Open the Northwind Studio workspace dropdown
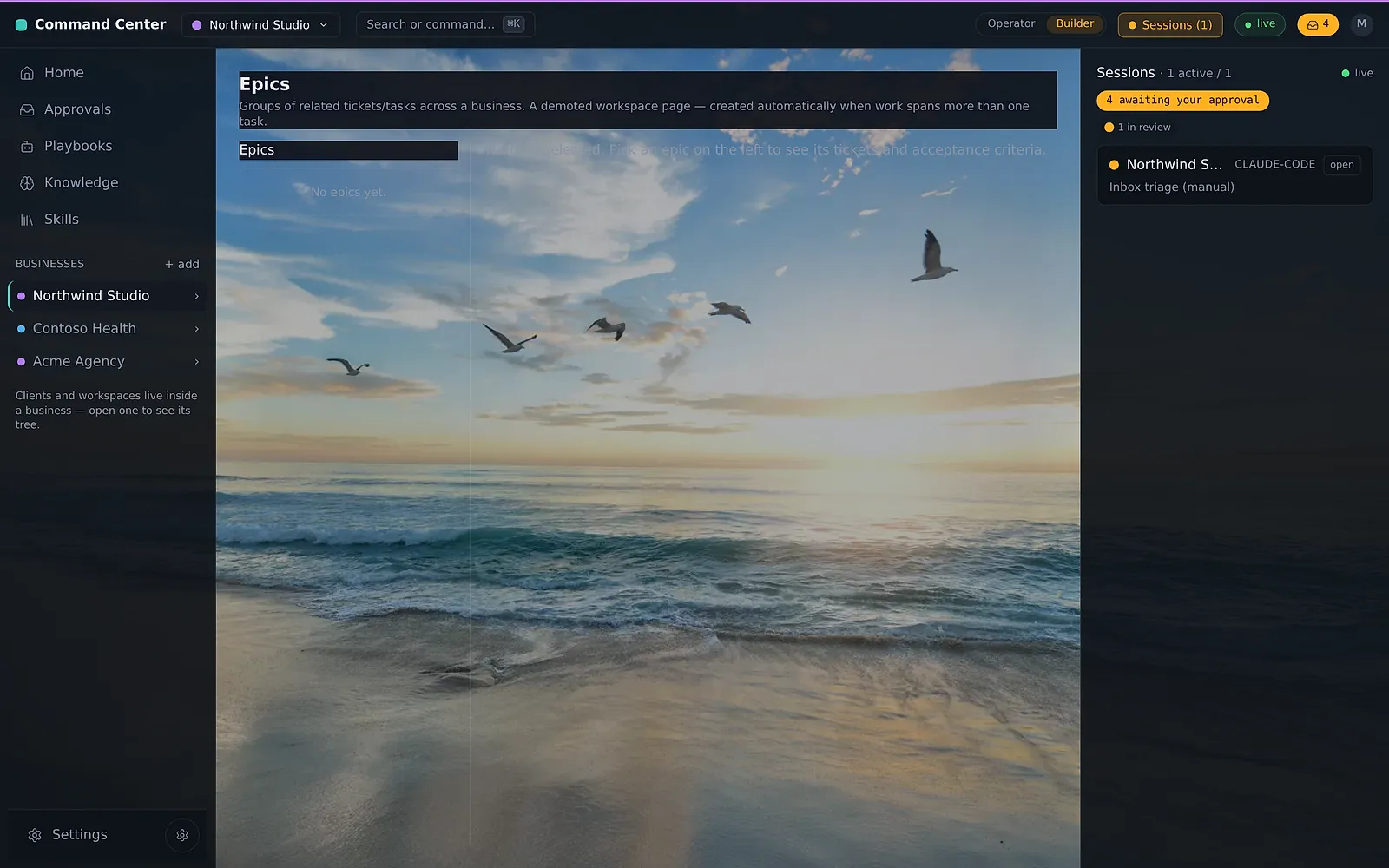 (x=260, y=25)
